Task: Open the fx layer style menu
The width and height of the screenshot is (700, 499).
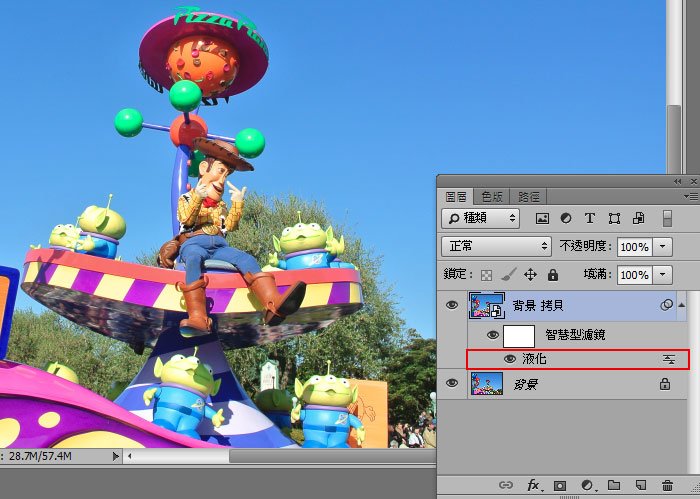Action: pyautogui.click(x=533, y=485)
